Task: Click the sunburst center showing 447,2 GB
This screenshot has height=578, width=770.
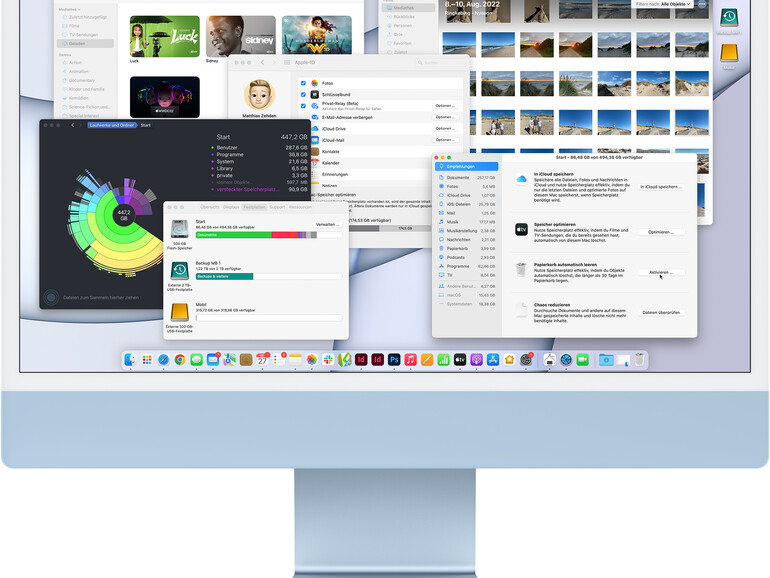Action: pos(124,215)
